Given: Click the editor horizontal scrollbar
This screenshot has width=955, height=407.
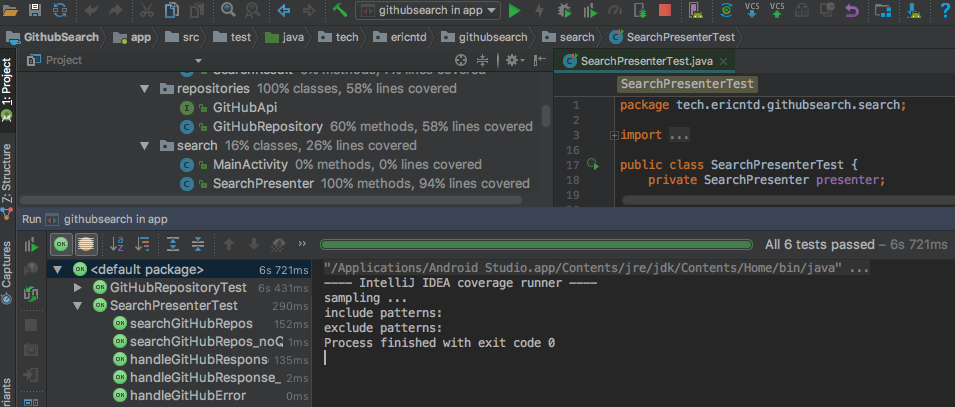Looking at the screenshot, I should pos(787,200).
